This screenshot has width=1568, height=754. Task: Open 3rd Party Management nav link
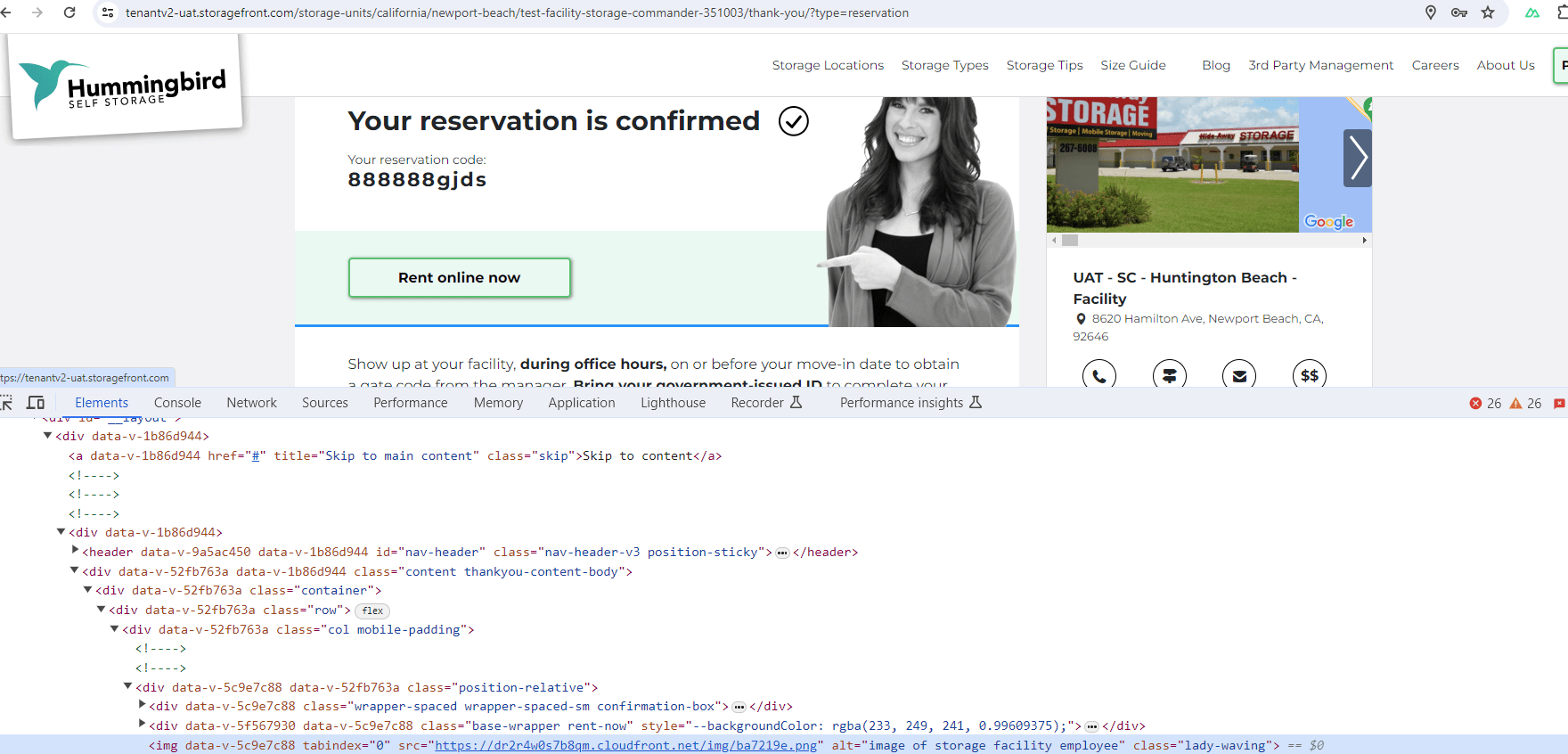(x=1320, y=65)
